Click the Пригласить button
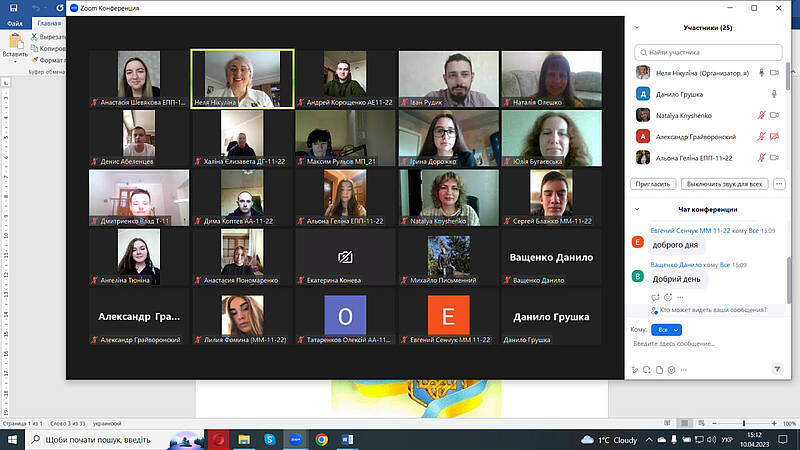Viewport: 800px width, 450px height. 653,184
